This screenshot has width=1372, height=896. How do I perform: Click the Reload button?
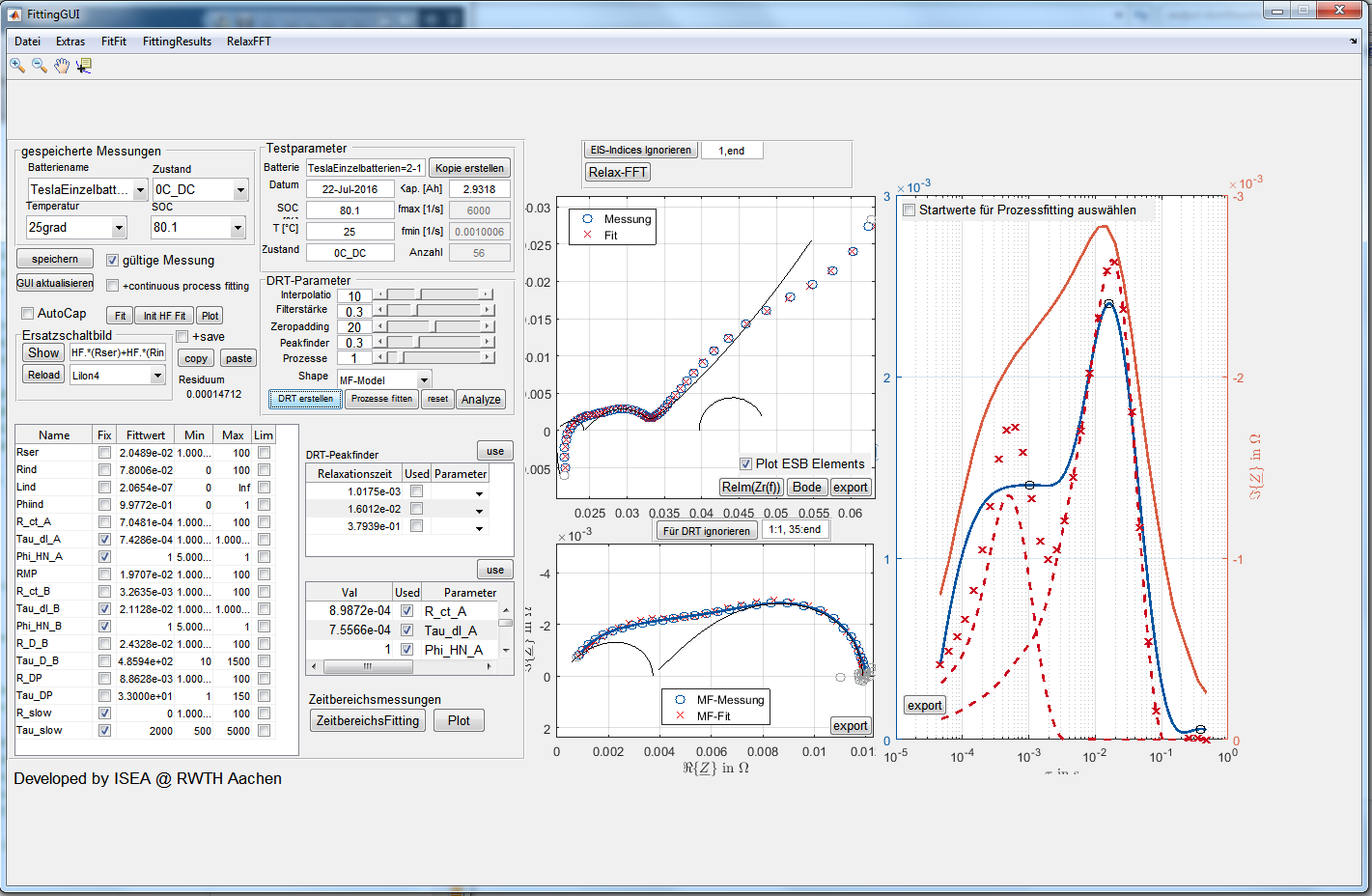pos(43,375)
